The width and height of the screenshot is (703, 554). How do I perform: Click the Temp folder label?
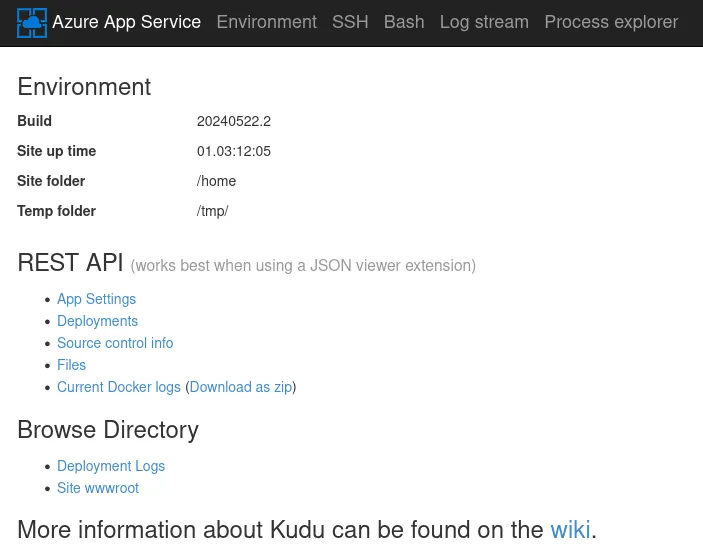coord(56,211)
